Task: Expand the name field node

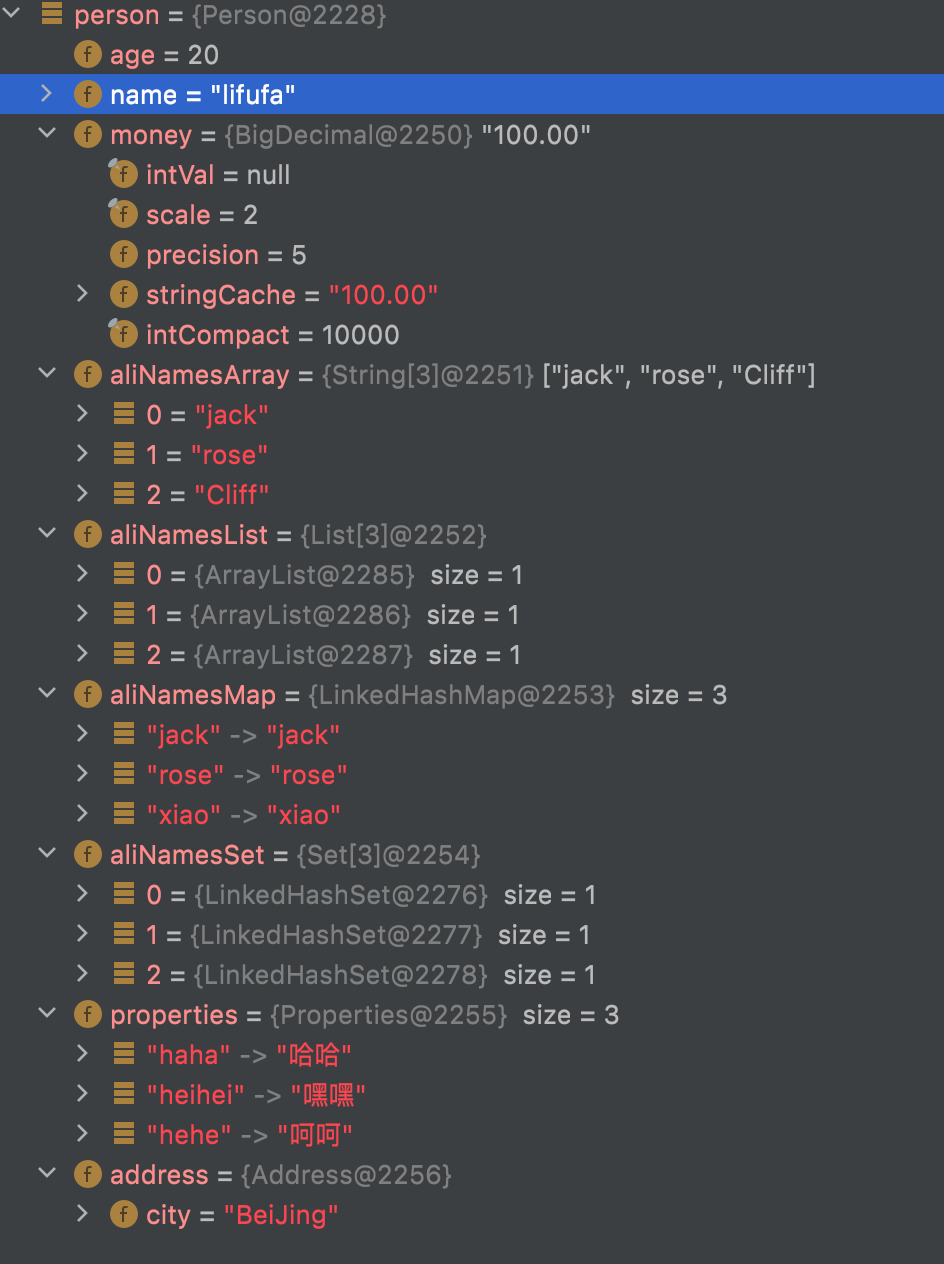Action: point(47,94)
